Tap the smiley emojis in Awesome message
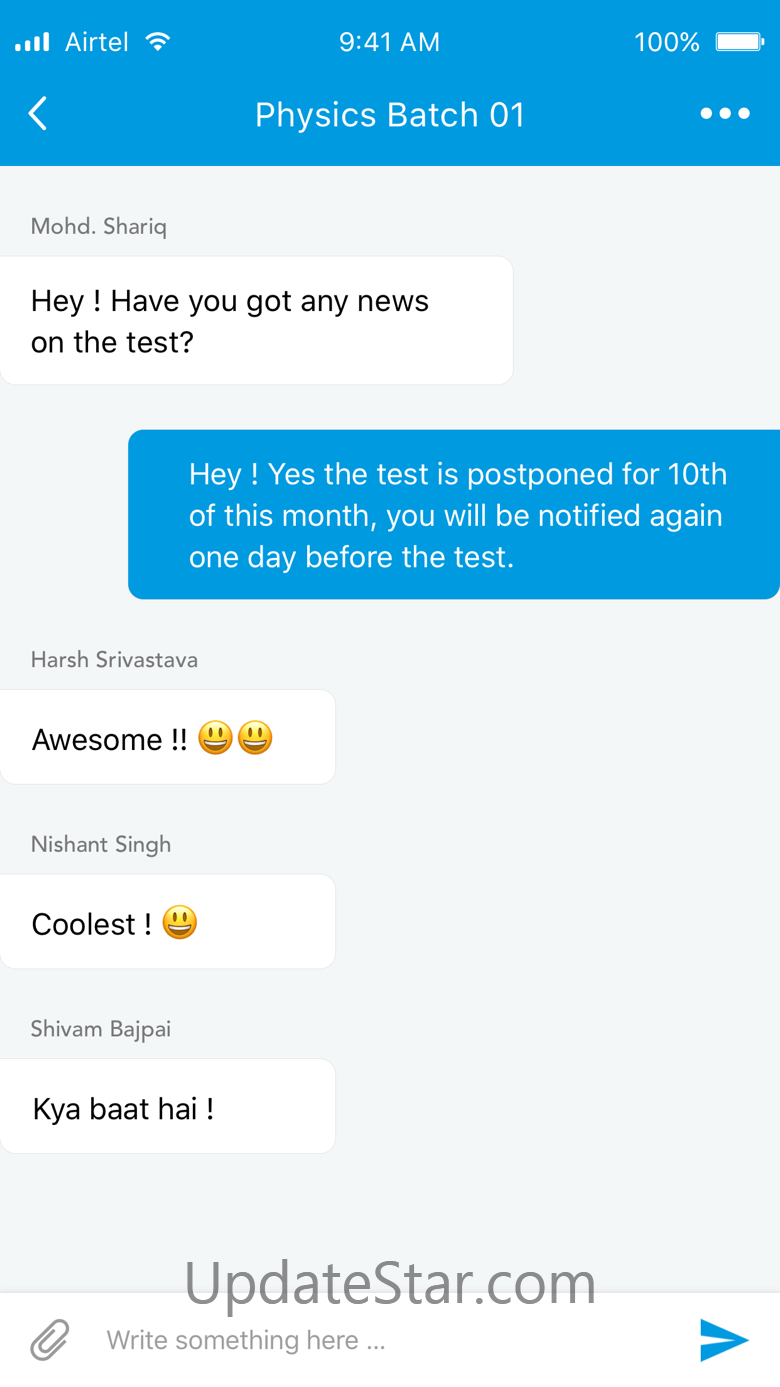 click(235, 738)
